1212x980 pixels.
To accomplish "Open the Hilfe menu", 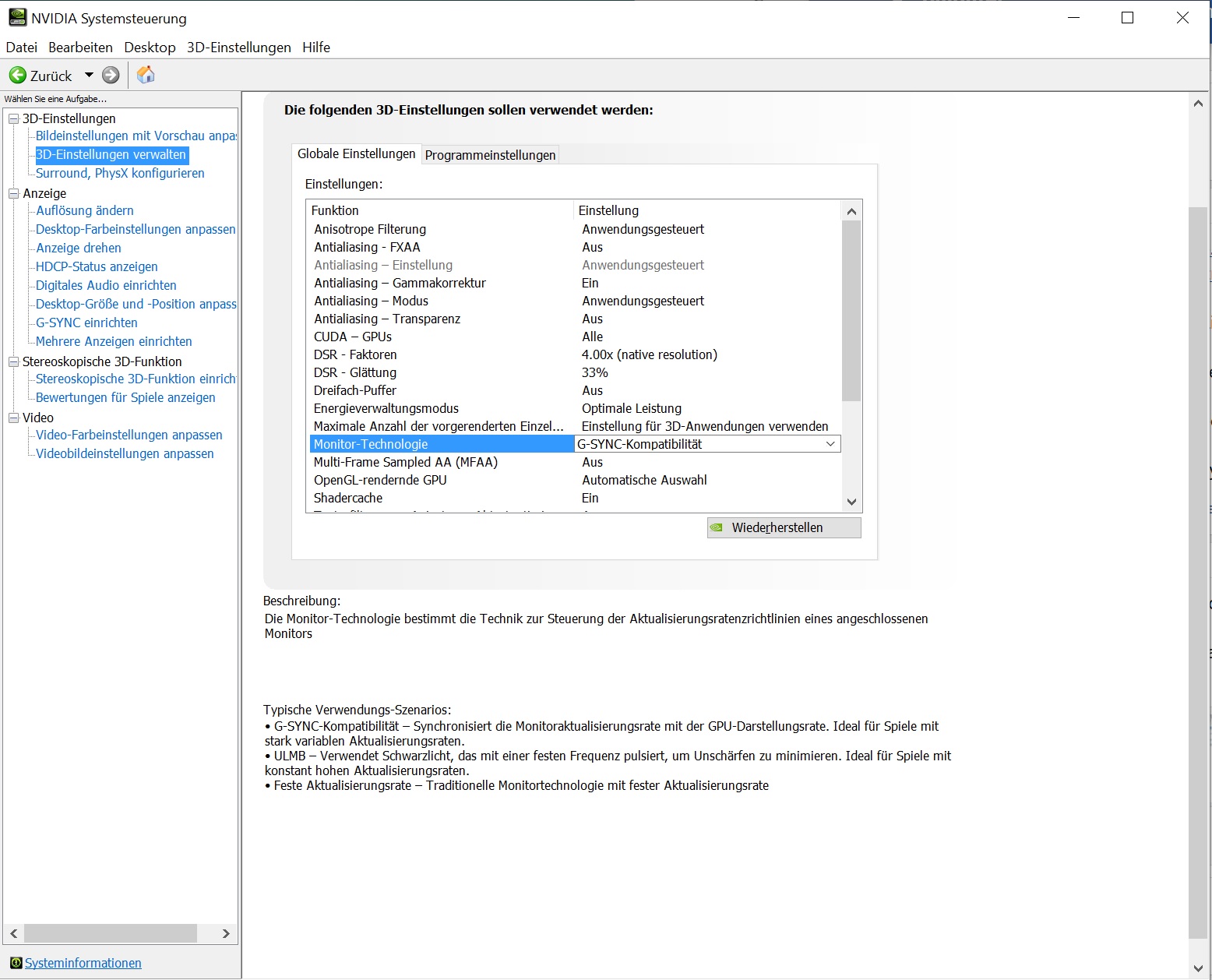I will pos(316,48).
